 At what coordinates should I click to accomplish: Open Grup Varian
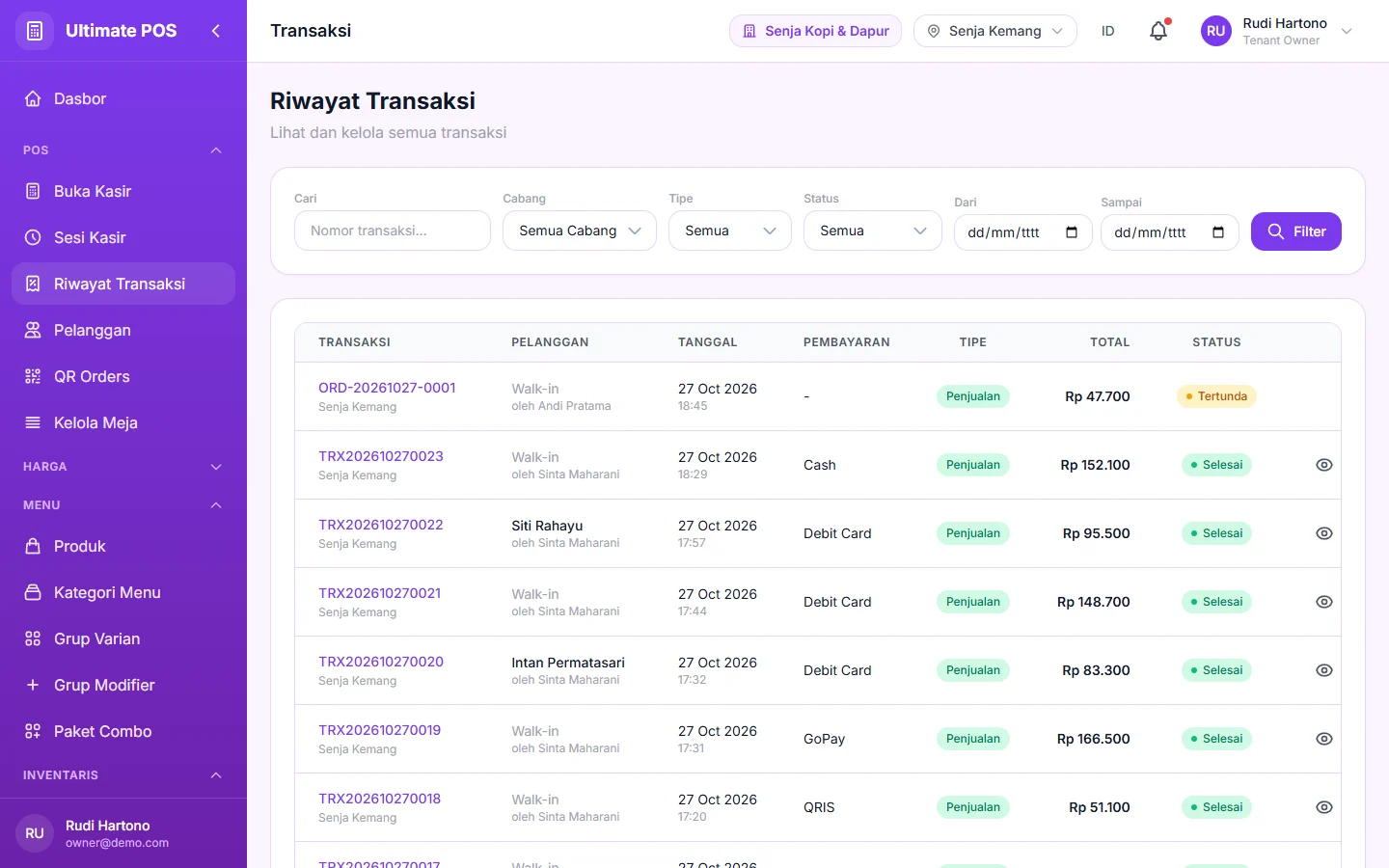coord(123,638)
